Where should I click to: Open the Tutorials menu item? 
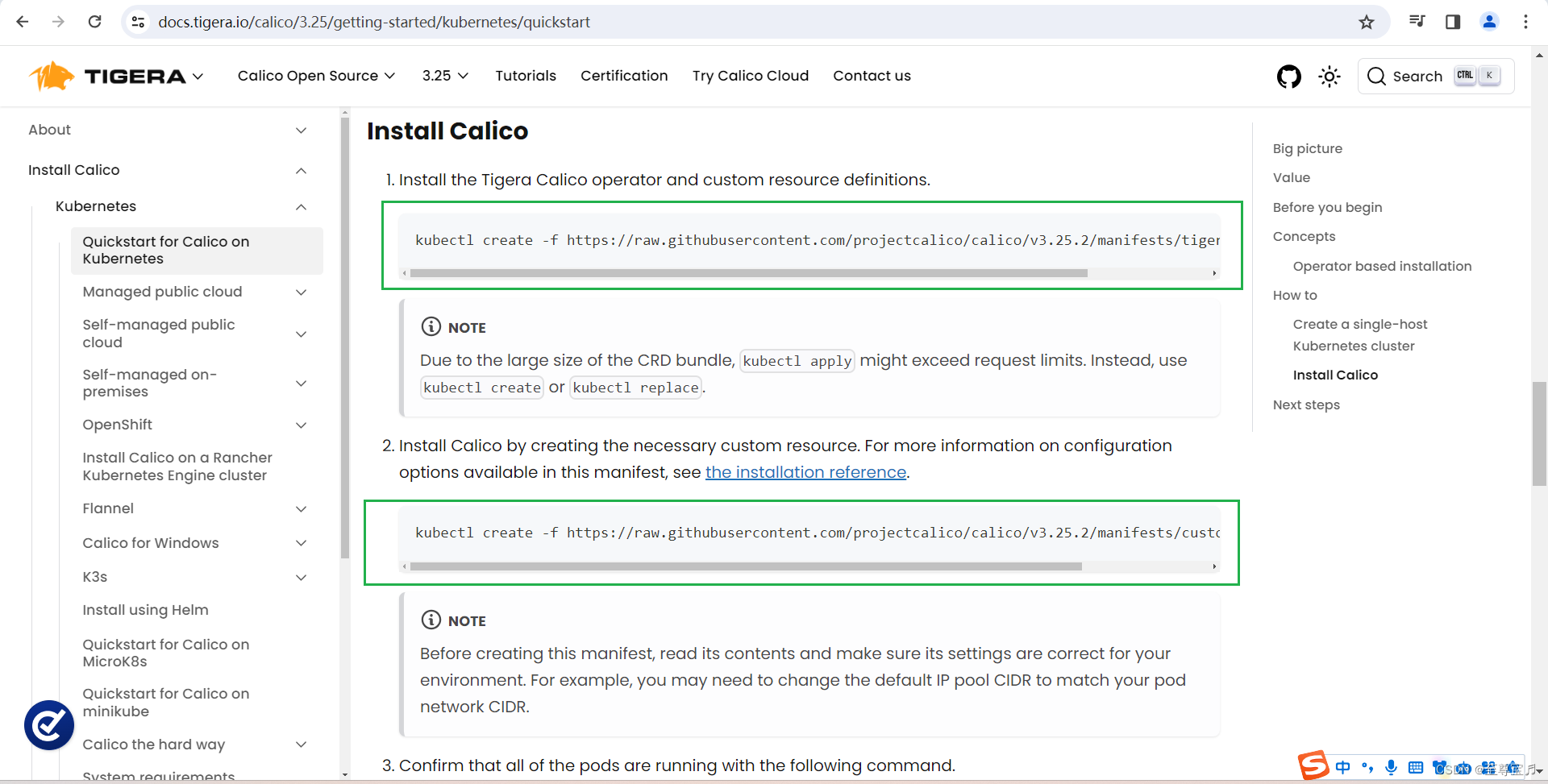coord(526,76)
